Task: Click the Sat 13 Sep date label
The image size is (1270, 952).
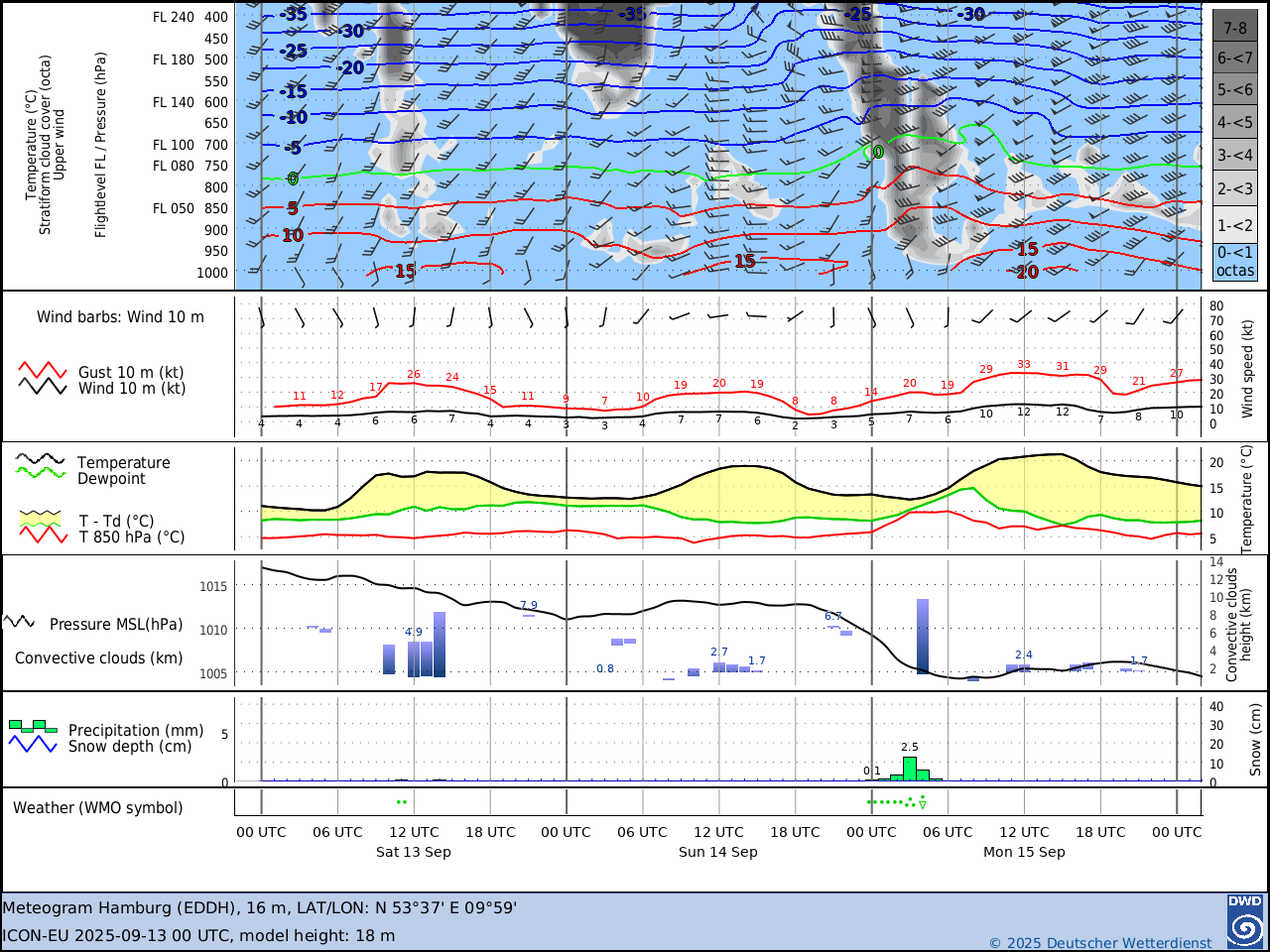Action: pos(414,852)
